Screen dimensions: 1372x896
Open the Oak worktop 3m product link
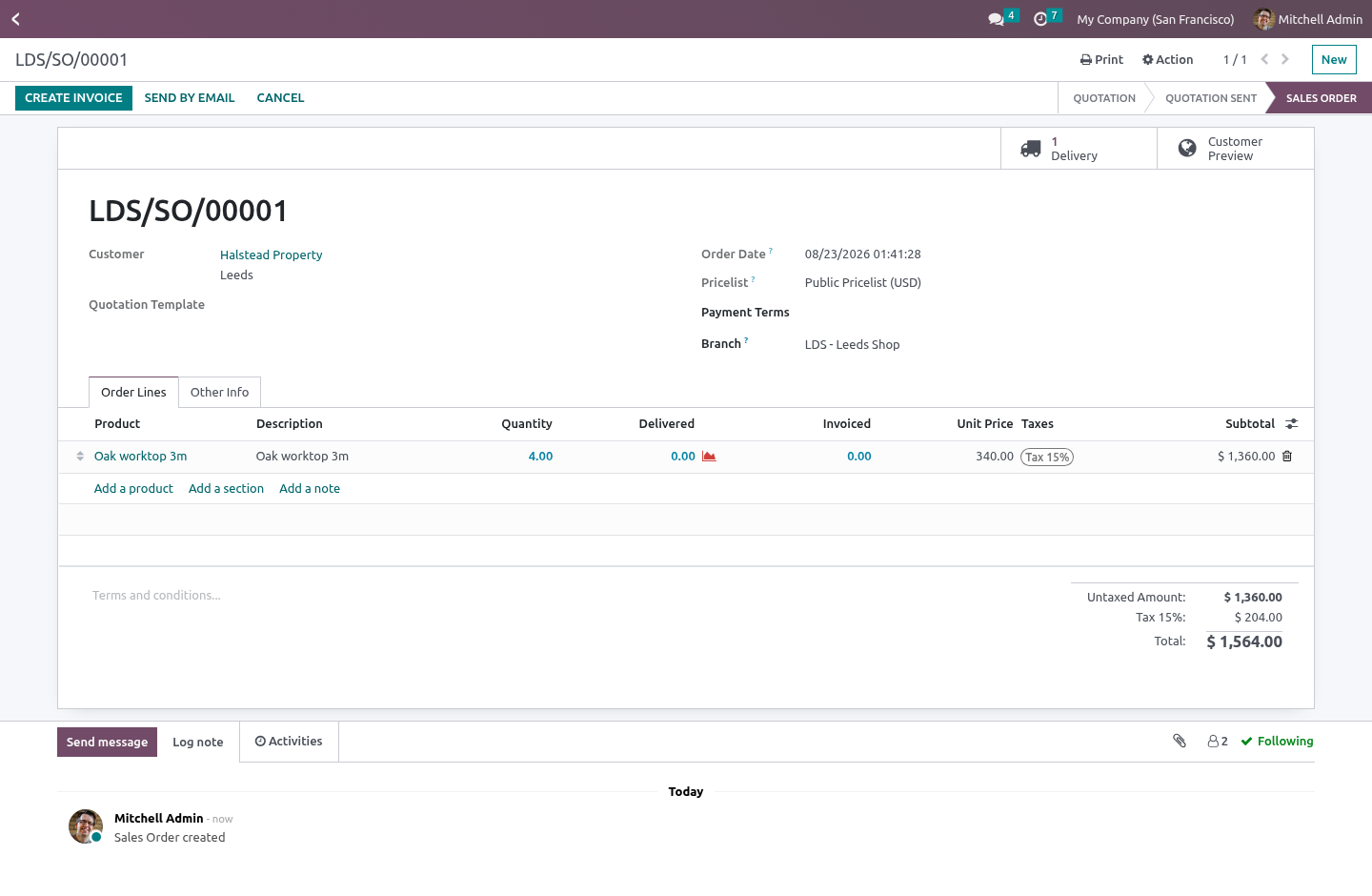[140, 457]
